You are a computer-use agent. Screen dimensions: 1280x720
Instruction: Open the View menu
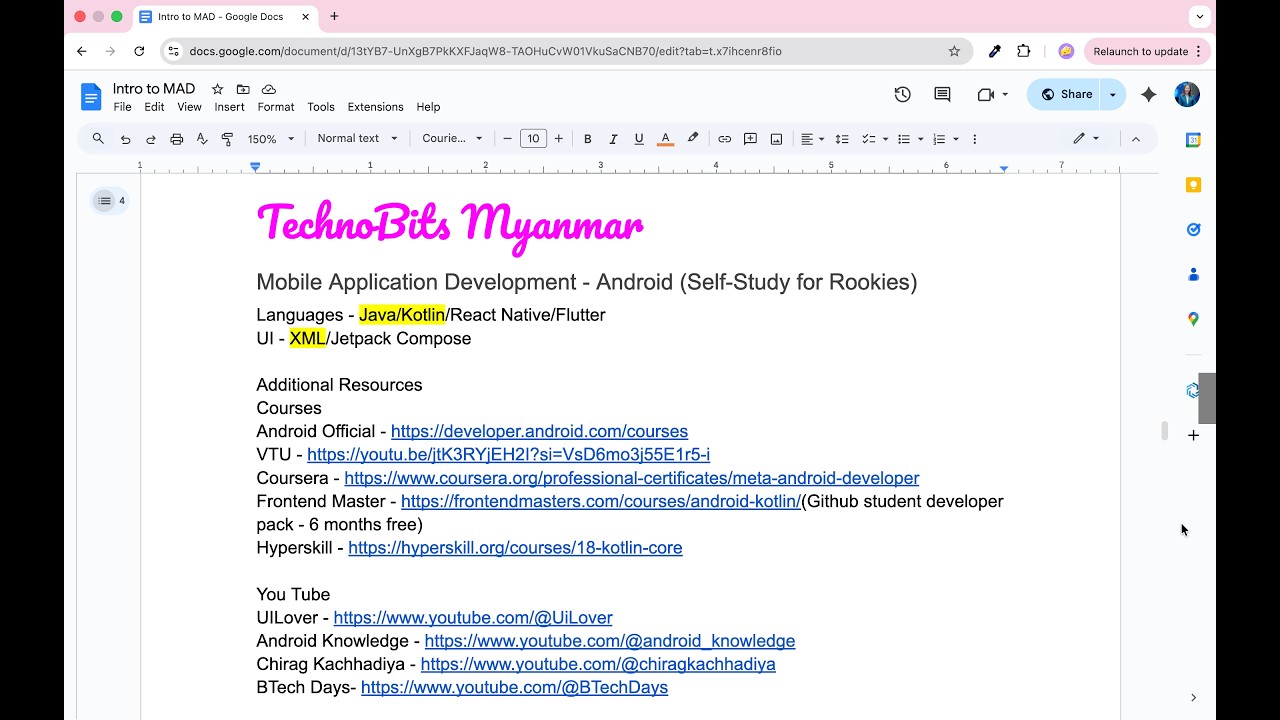pos(189,107)
